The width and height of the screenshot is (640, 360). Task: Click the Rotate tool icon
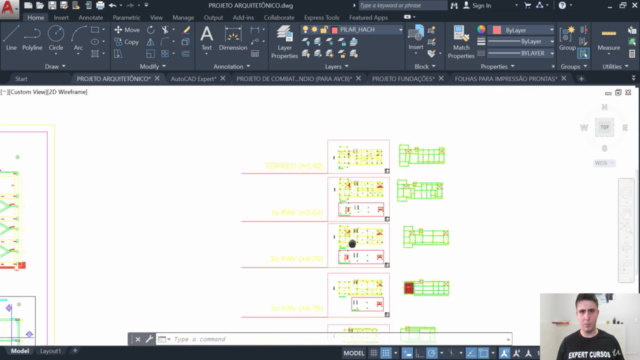point(151,30)
